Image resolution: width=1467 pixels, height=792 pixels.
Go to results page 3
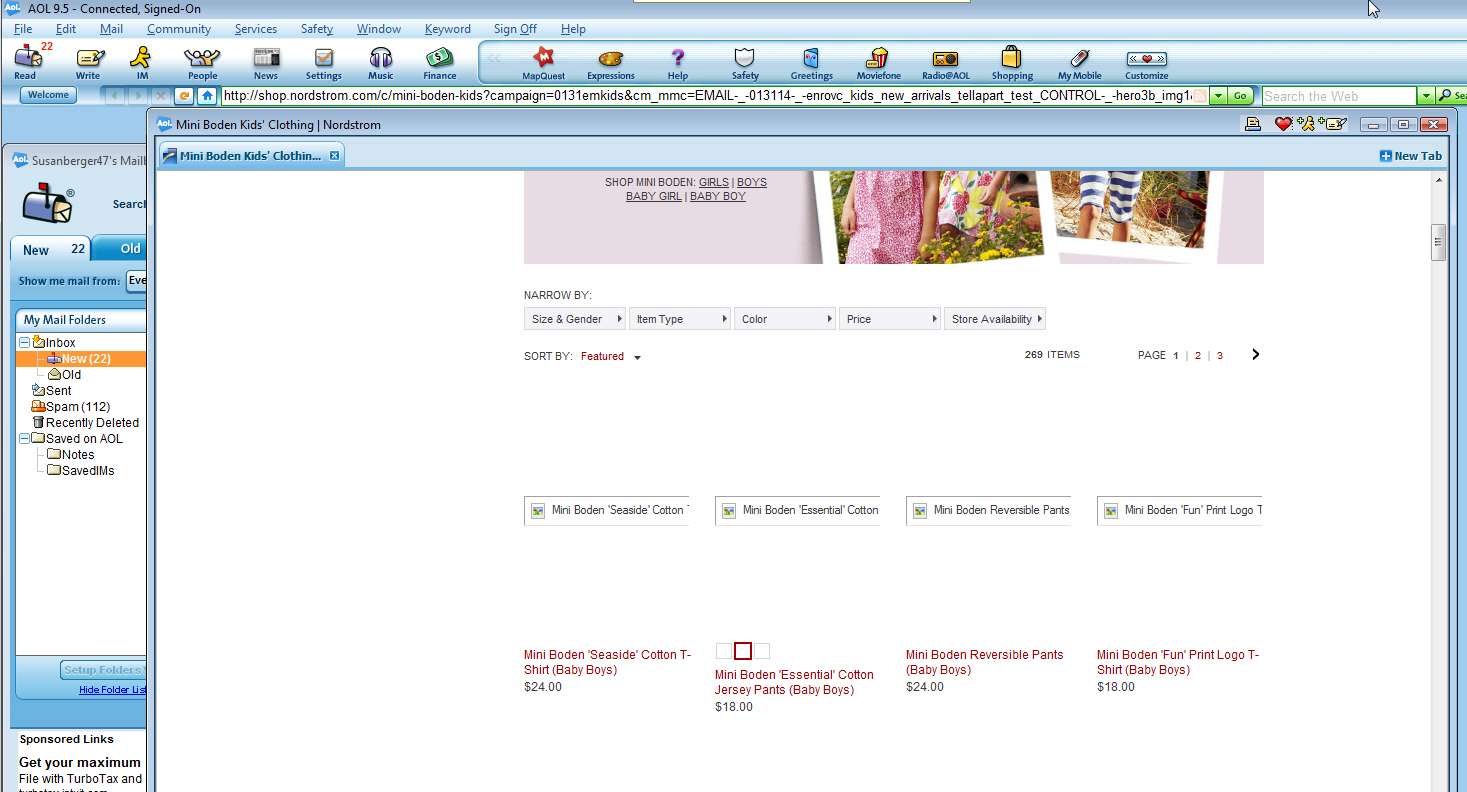pyautogui.click(x=1220, y=355)
